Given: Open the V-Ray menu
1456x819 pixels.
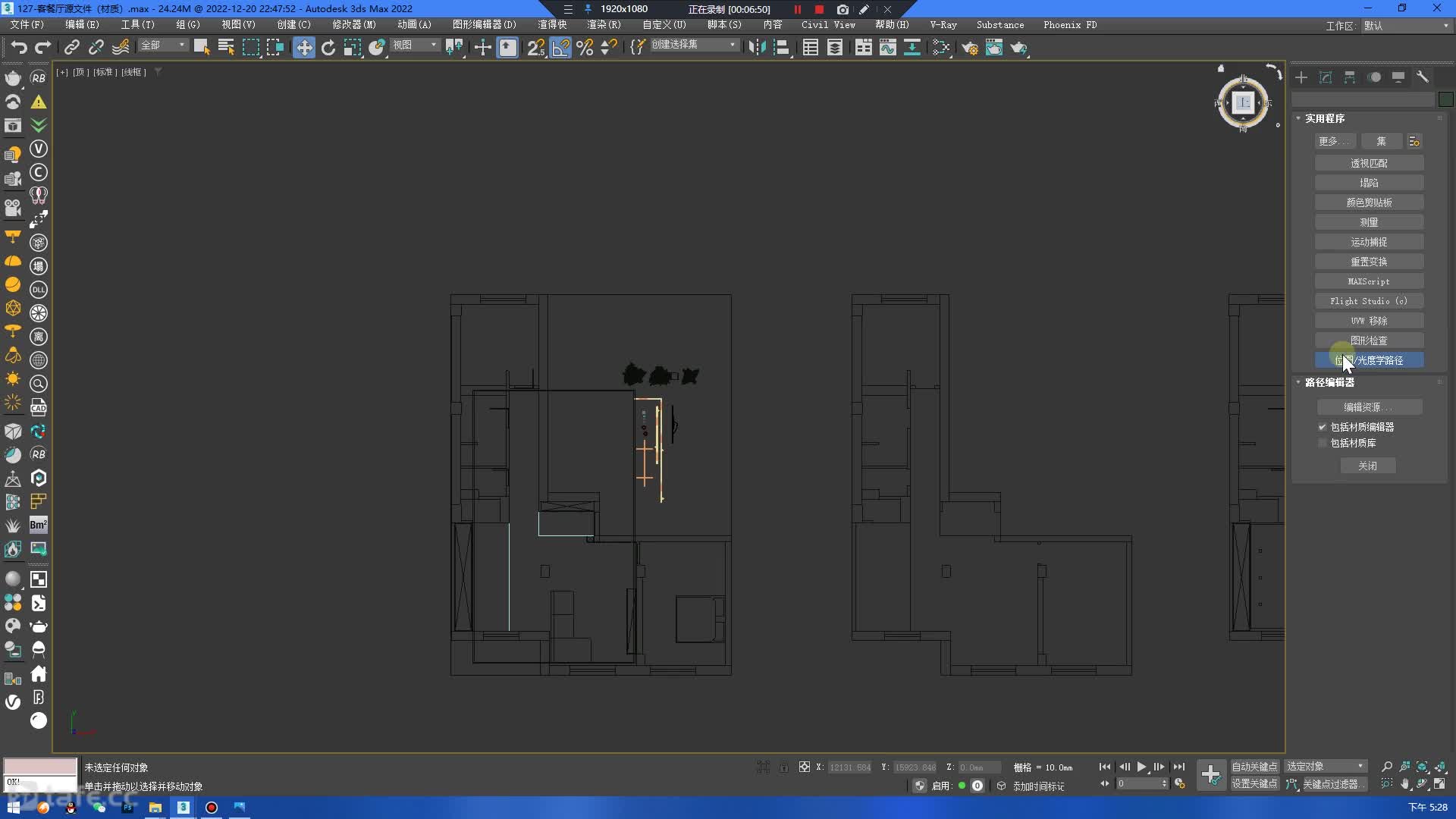Looking at the screenshot, I should [943, 25].
